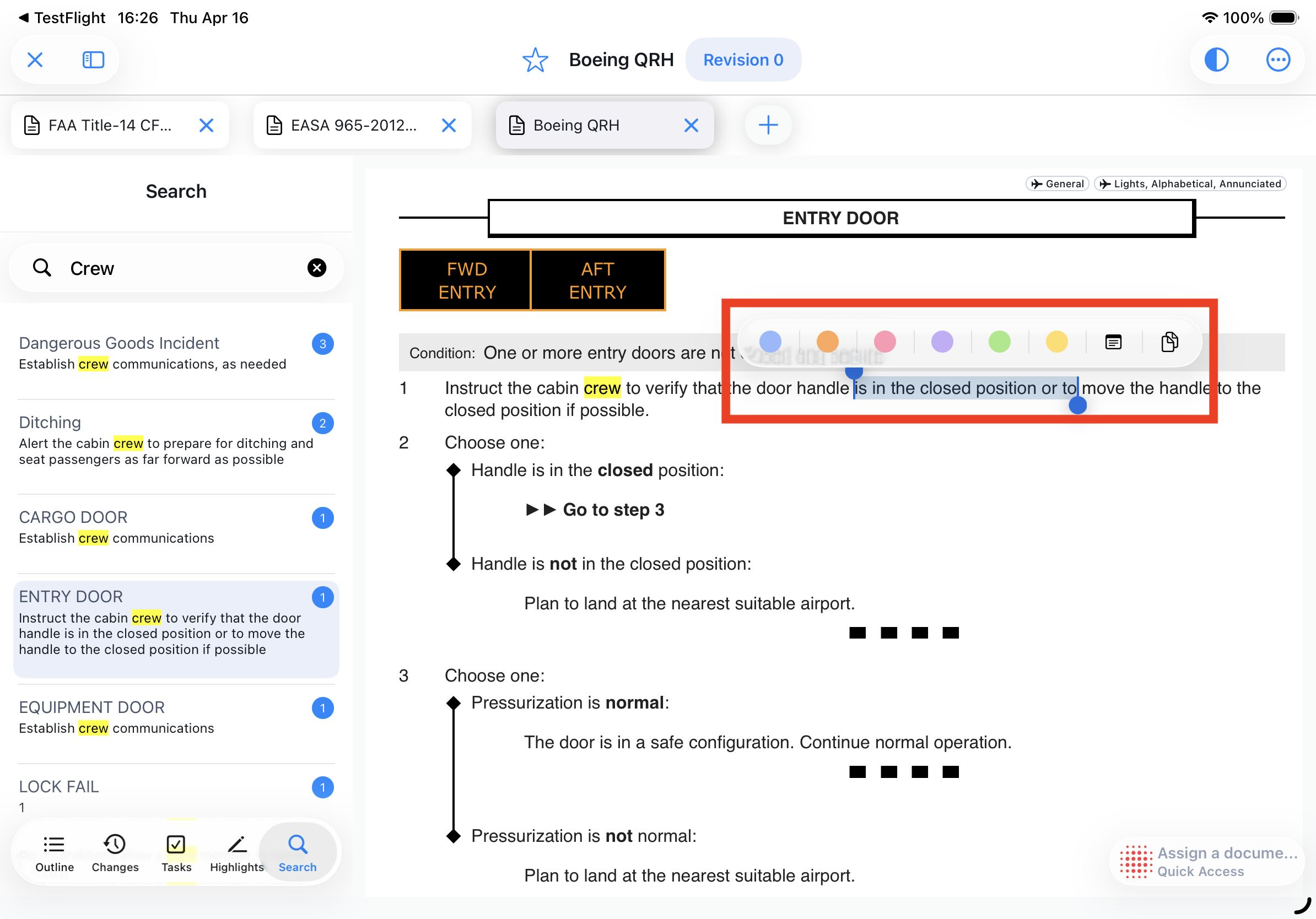Add a note to selected text
1316x919 pixels.
1113,342
